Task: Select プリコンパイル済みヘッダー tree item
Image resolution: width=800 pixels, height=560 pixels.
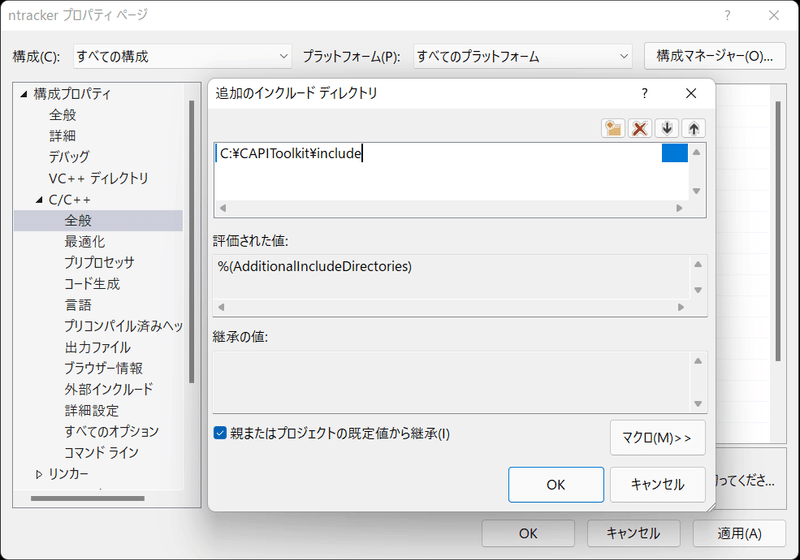Action: tap(123, 326)
